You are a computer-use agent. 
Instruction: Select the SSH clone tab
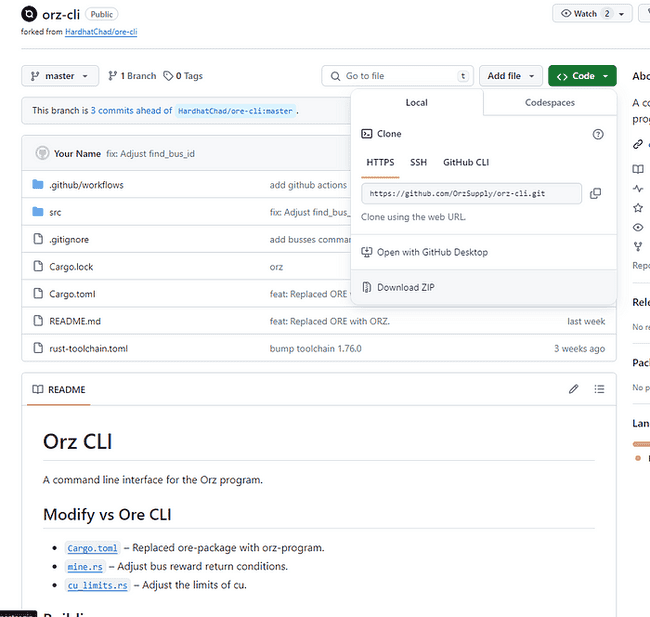tap(418, 162)
